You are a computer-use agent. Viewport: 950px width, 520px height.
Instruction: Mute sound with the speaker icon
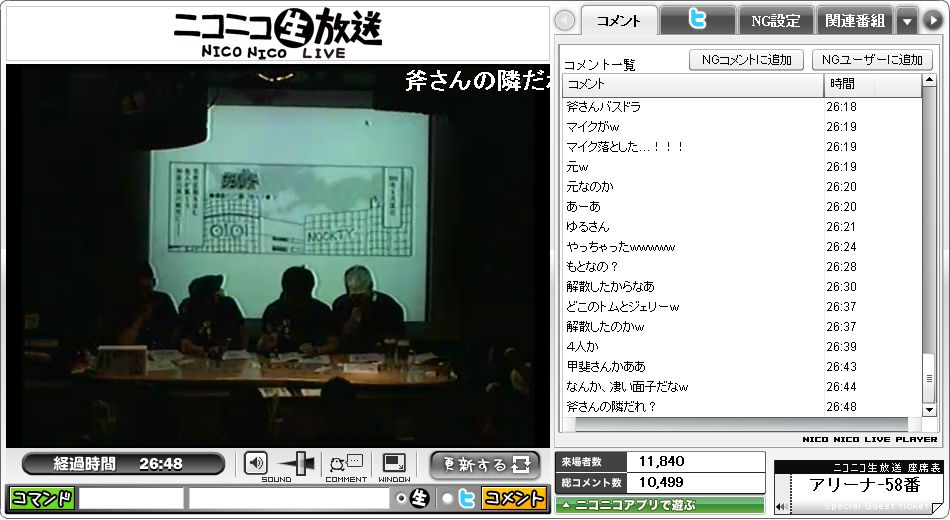(x=256, y=464)
